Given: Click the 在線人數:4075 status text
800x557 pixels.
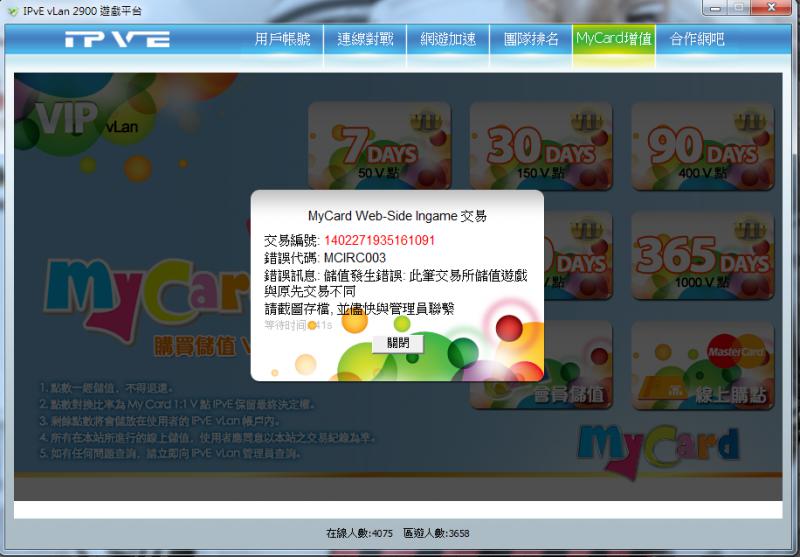Looking at the screenshot, I should pos(359,534).
